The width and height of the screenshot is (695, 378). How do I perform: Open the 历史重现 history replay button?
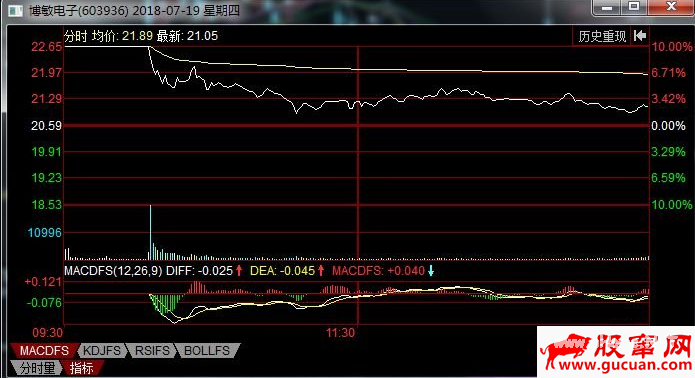tap(601, 36)
